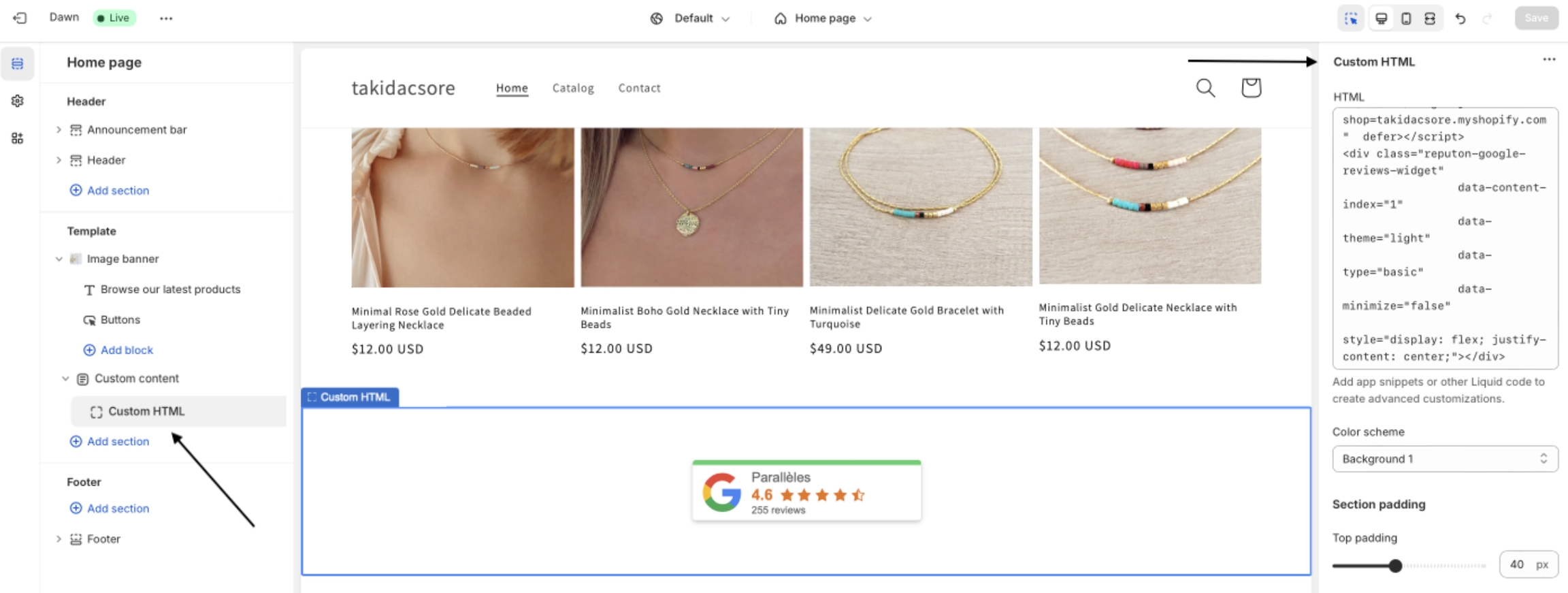Viewport: 1568px width, 593px height.
Task: Open the store search magnifier icon
Action: pos(1205,88)
